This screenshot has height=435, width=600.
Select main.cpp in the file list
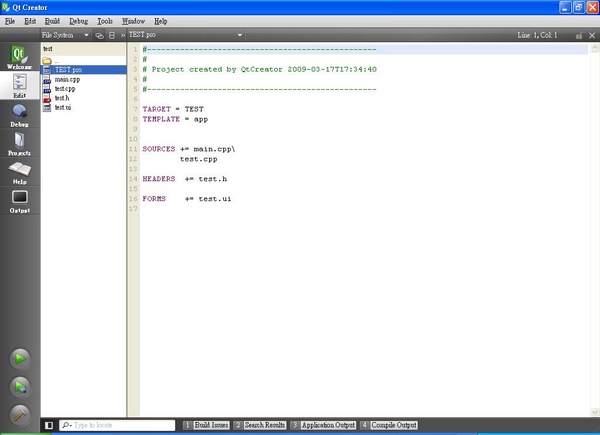tap(67, 79)
